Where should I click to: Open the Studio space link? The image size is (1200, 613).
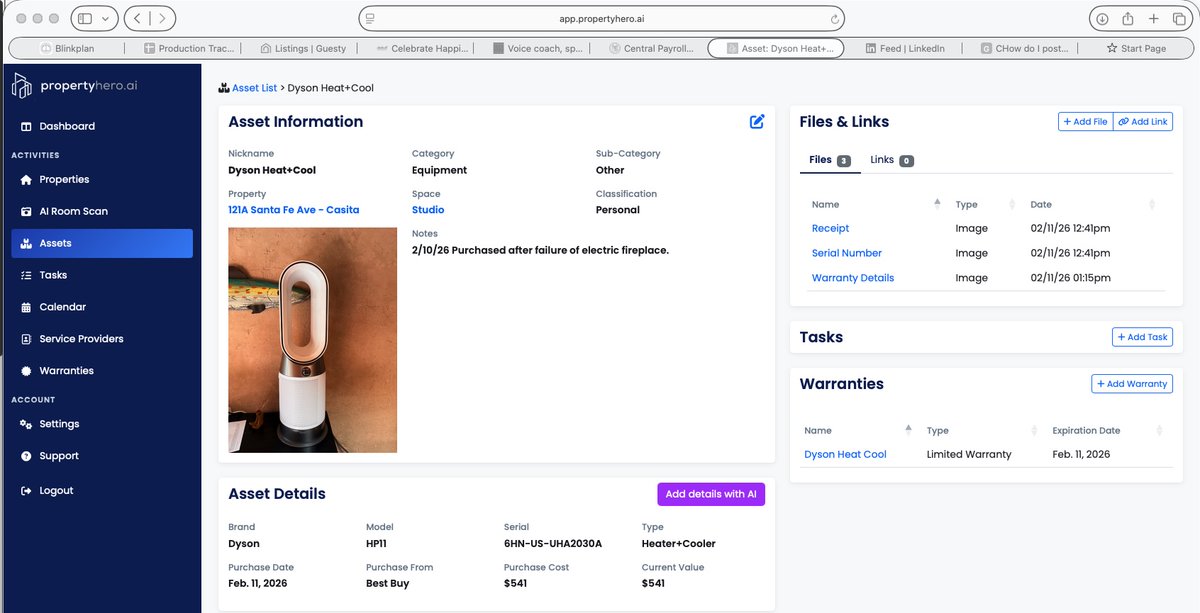pyautogui.click(x=428, y=210)
